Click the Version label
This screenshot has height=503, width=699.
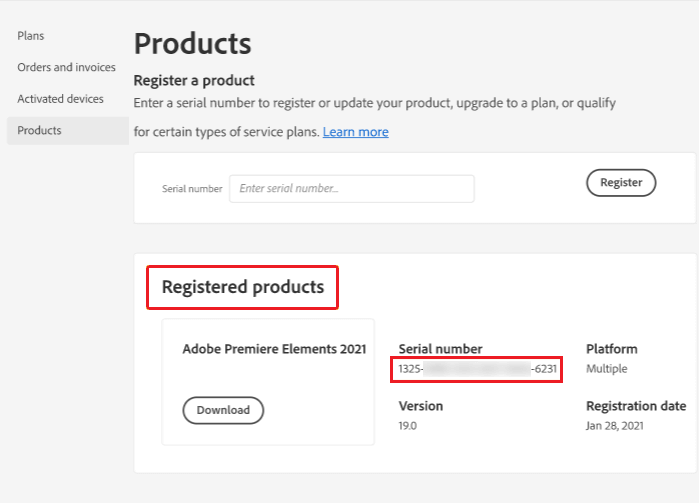[420, 406]
